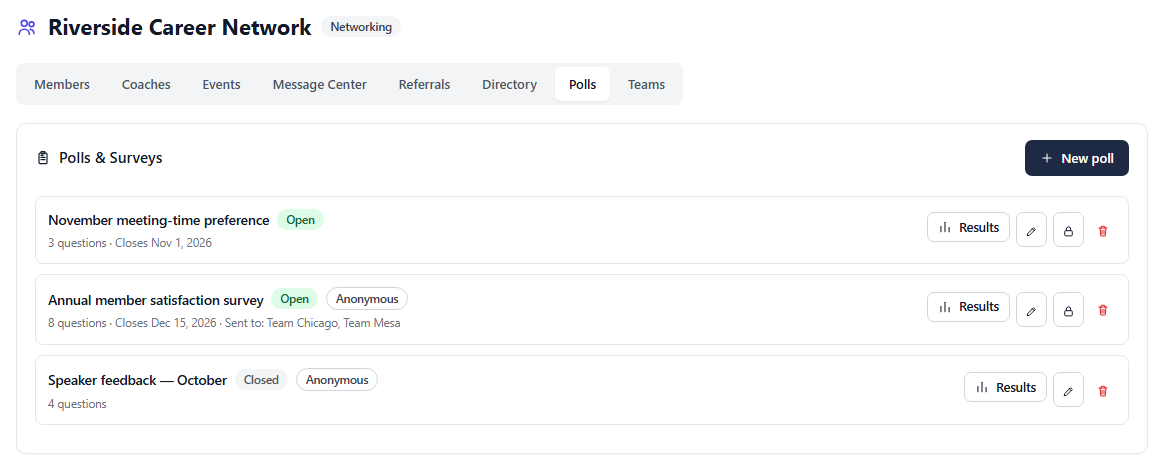Click the 'Sent to: Team Chicago, Team Mesa' line

coord(313,323)
